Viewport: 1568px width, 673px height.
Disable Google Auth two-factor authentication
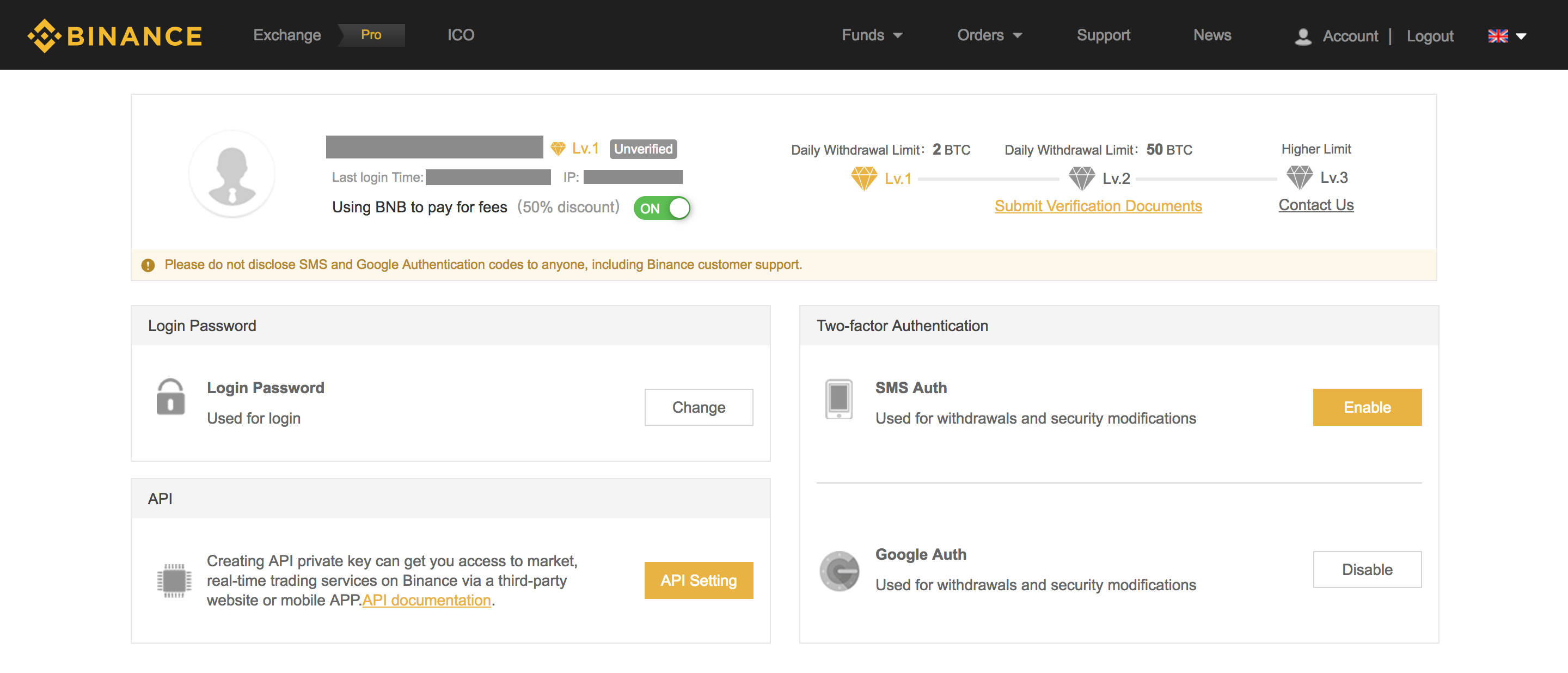pos(1367,568)
